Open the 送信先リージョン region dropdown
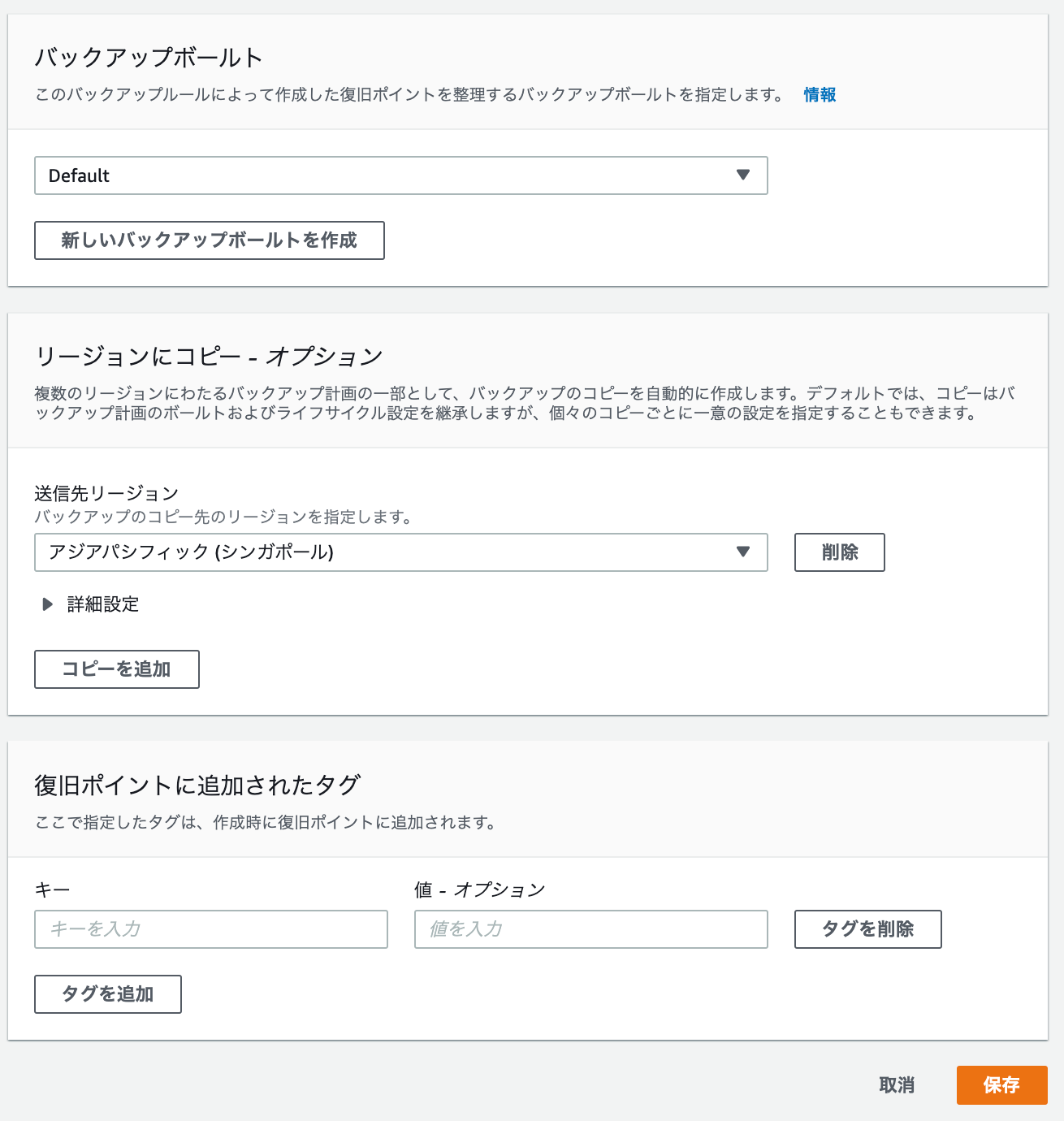 pos(400,552)
